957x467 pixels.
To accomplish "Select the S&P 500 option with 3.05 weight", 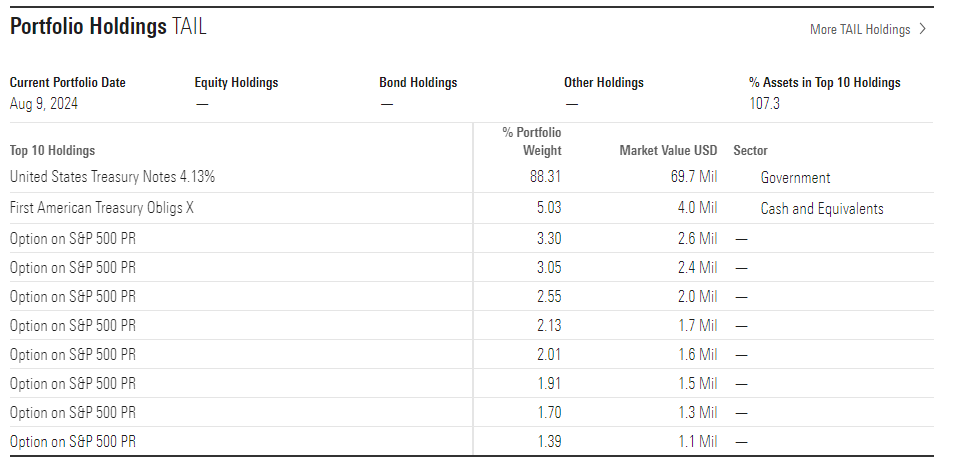I will pos(72,267).
